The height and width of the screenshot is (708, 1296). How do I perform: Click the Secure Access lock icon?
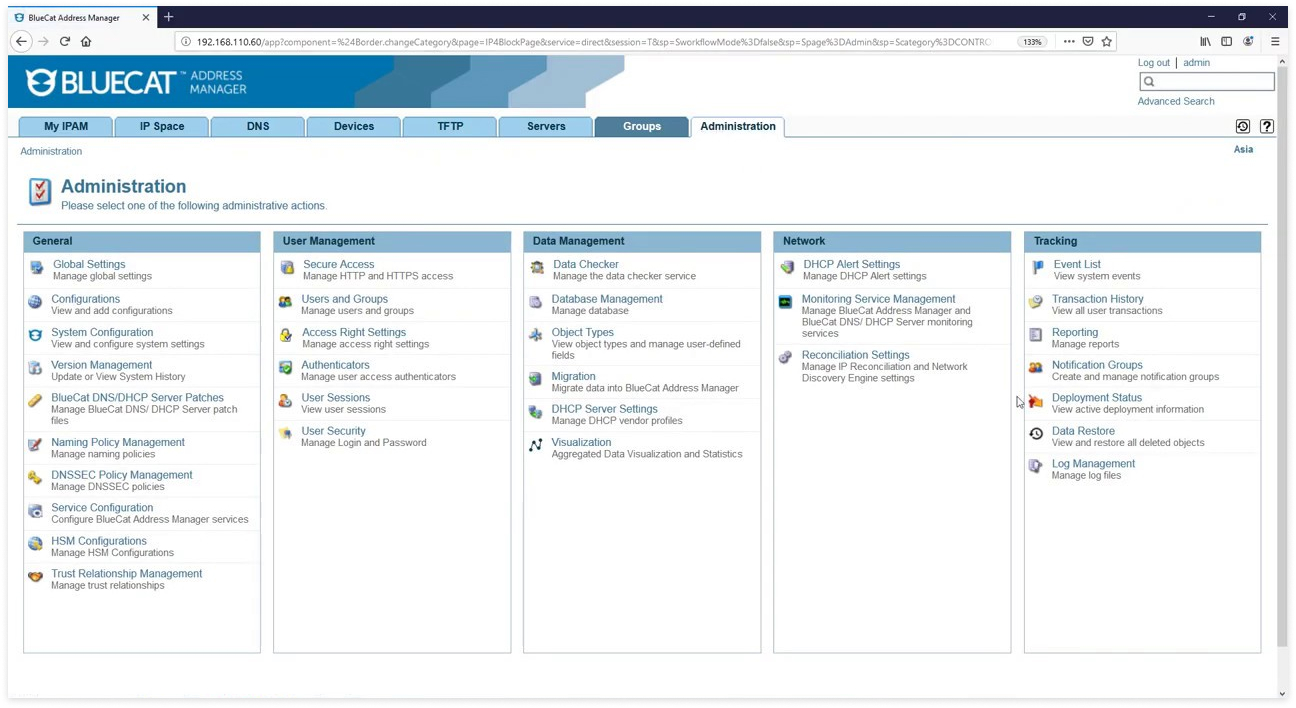287,268
